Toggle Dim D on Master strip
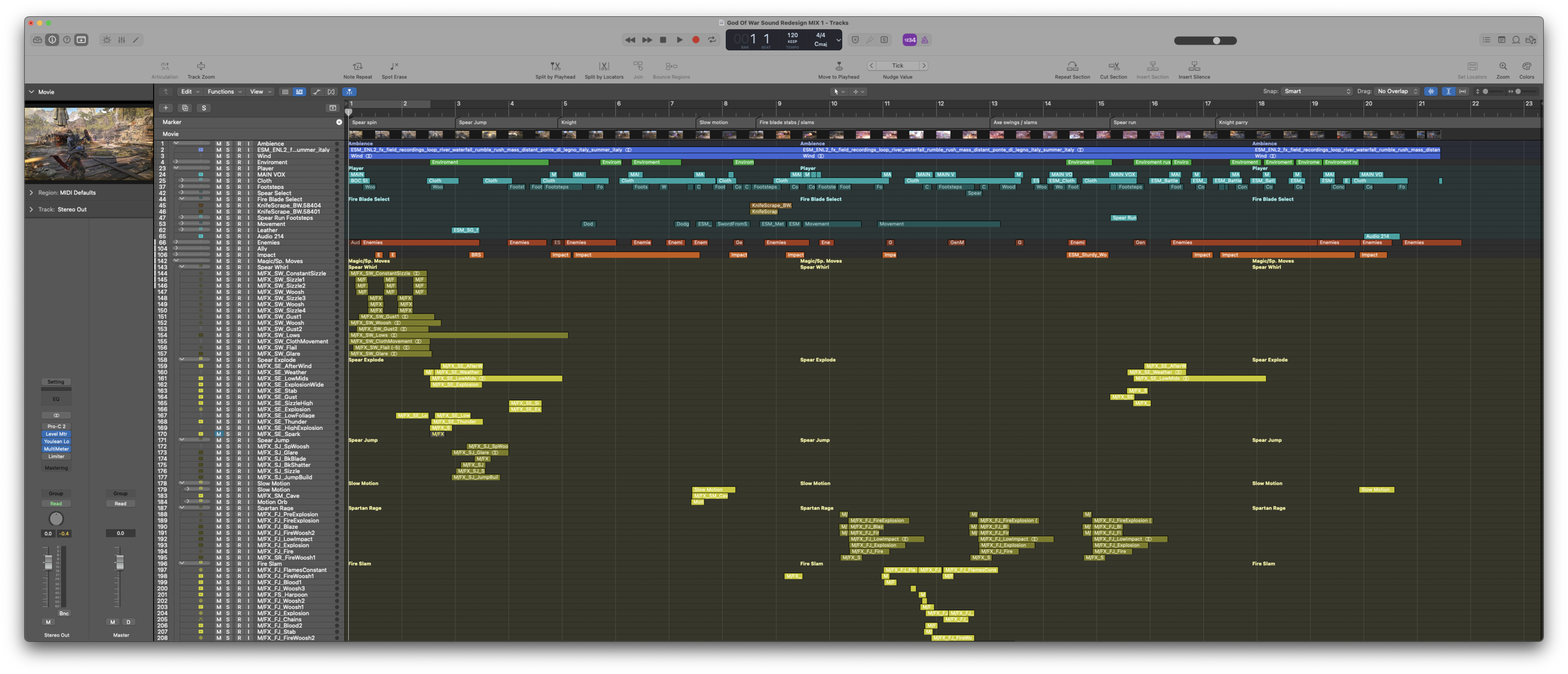Screen dimensions: 1568x674 [128, 622]
